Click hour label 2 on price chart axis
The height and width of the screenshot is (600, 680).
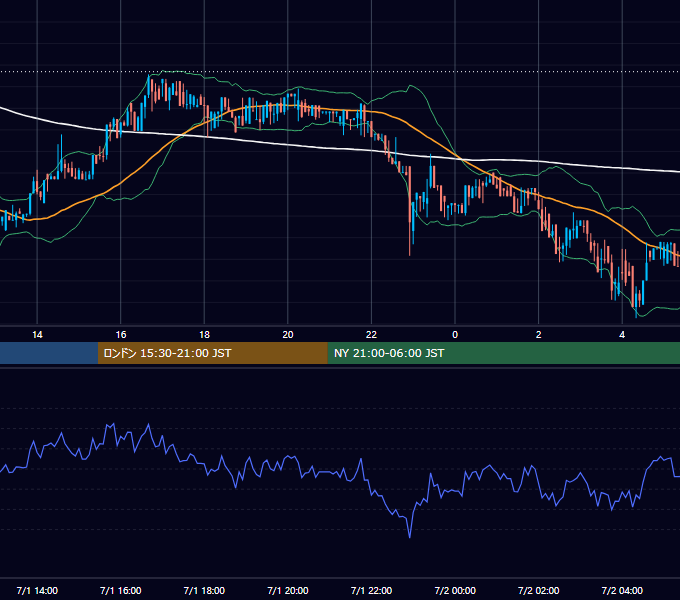(539, 335)
